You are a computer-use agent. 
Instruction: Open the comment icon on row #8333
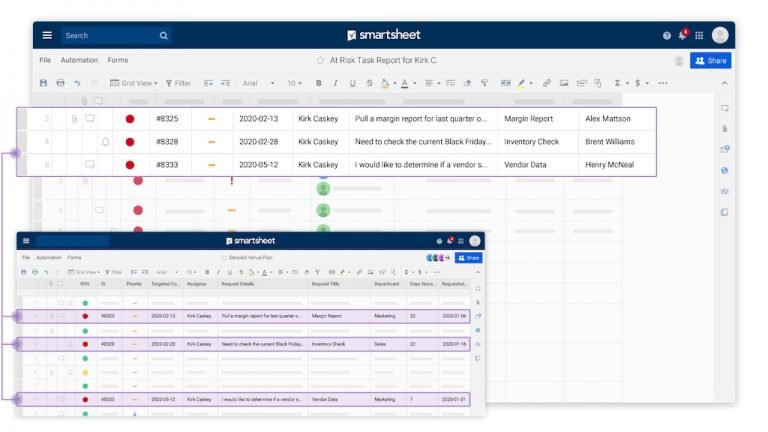(x=90, y=164)
